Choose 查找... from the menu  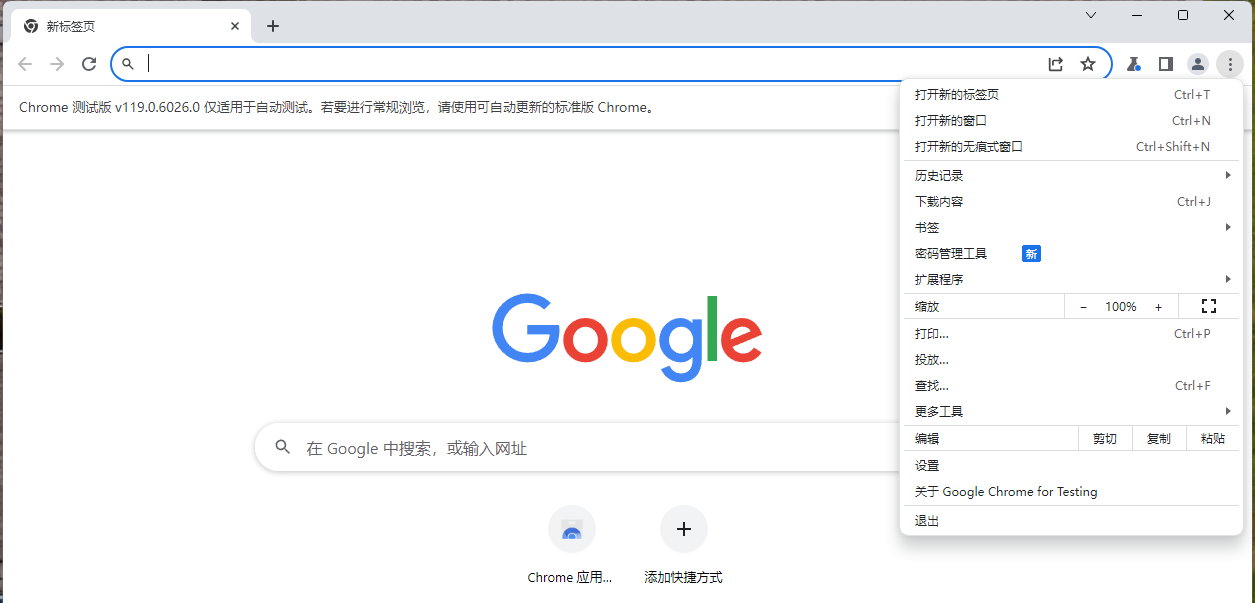point(1072,386)
